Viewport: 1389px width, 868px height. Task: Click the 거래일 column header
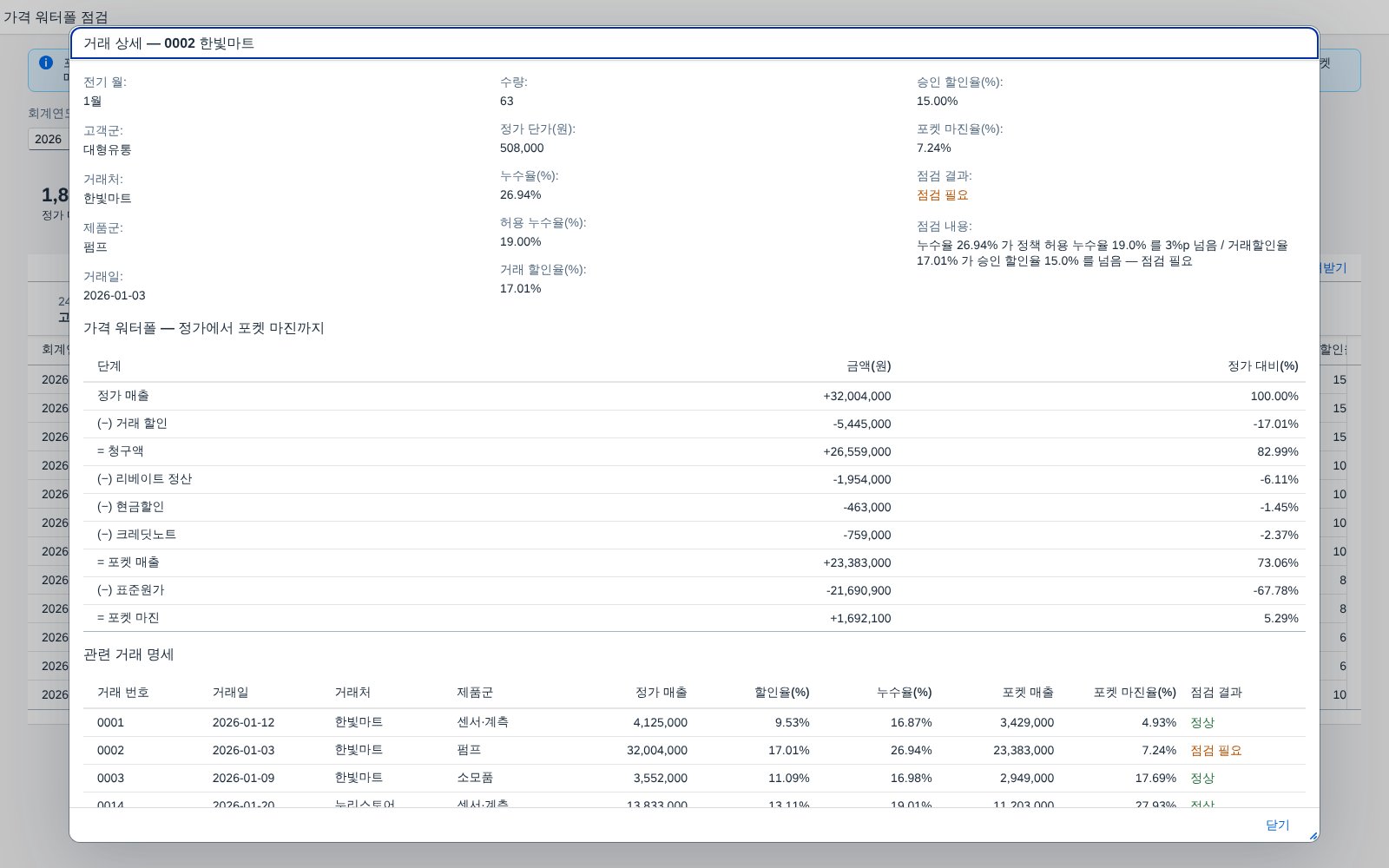(230, 692)
